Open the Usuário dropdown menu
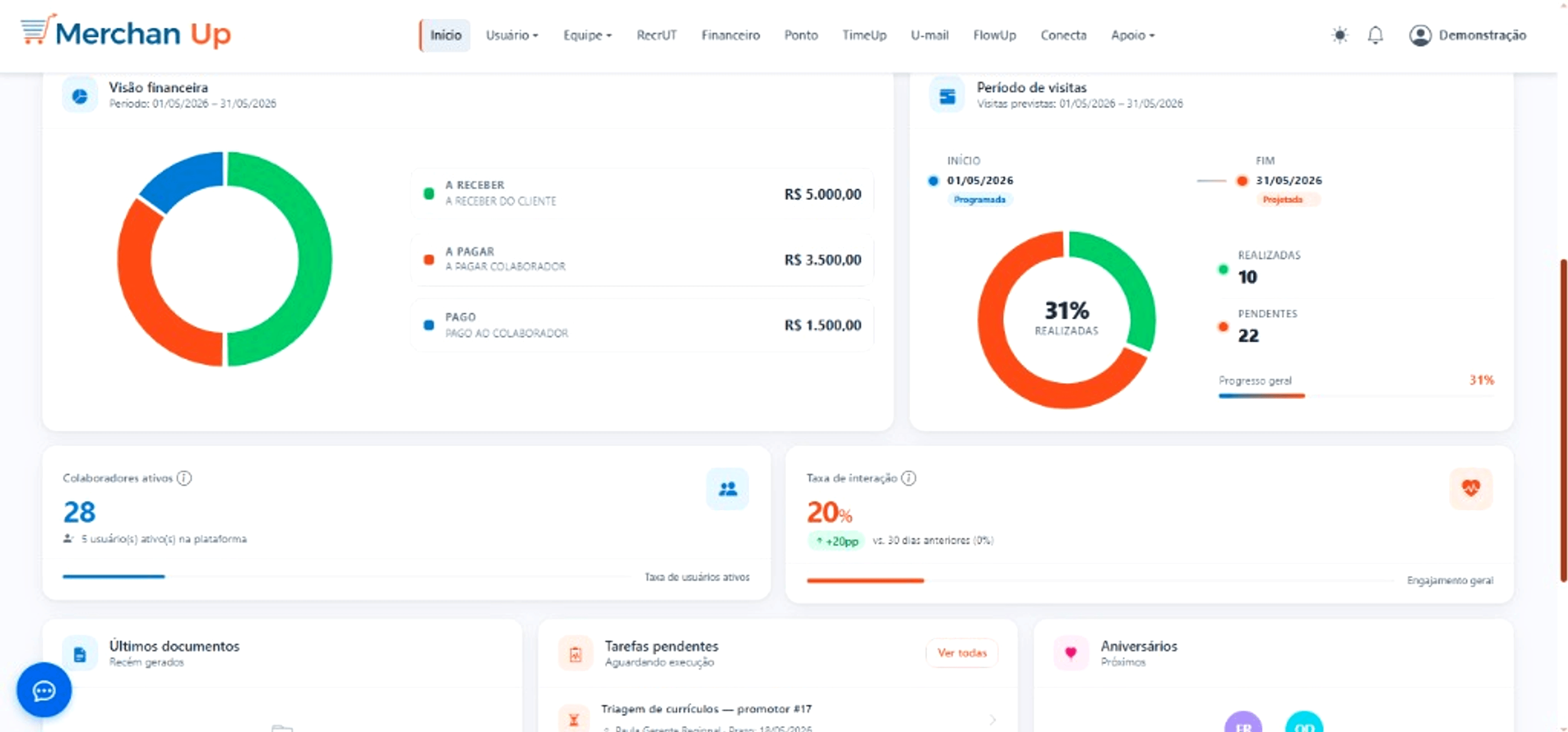The image size is (1568, 732). coord(512,35)
